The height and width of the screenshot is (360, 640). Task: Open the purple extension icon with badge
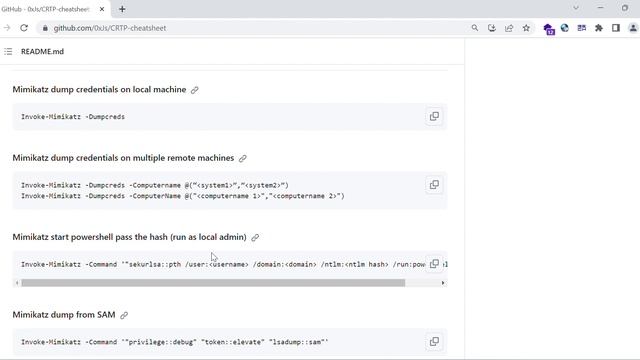click(x=549, y=29)
